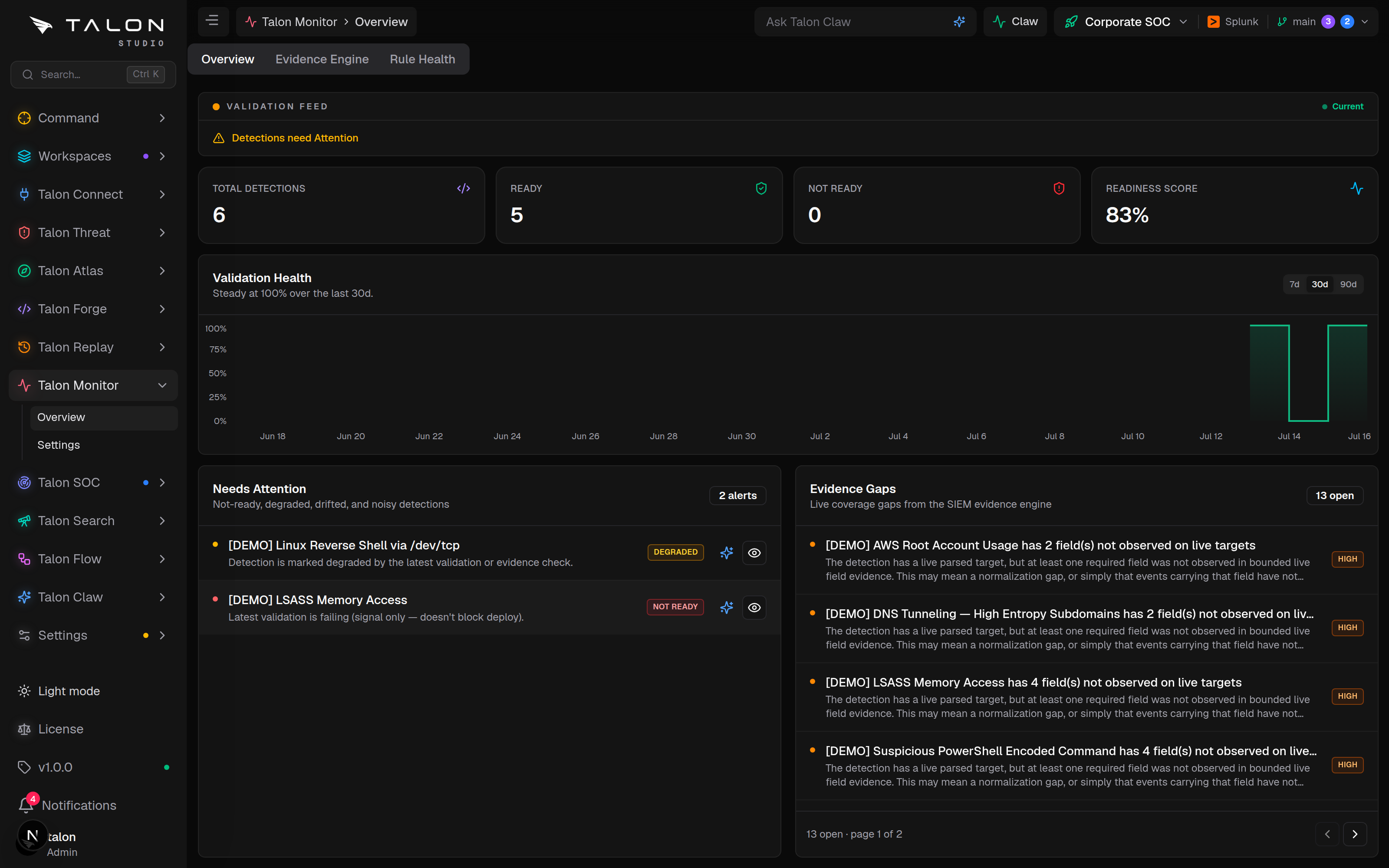
Task: Click the version tag icon v1.0.0
Action: coord(24,767)
